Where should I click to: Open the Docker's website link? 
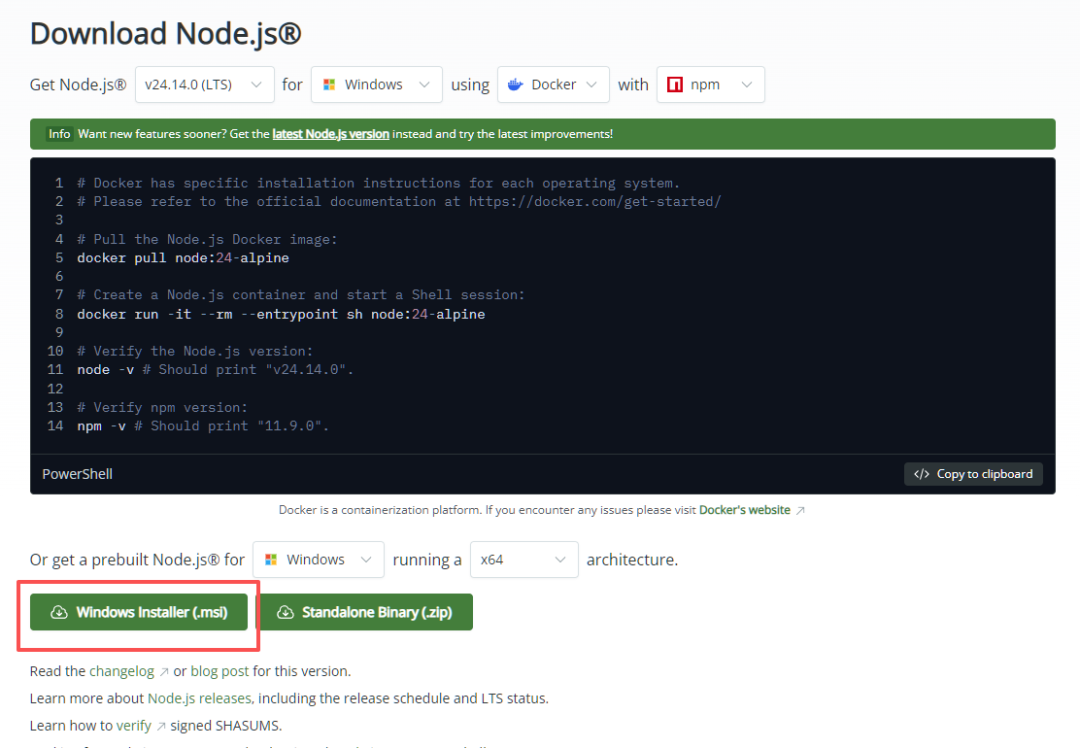point(745,510)
